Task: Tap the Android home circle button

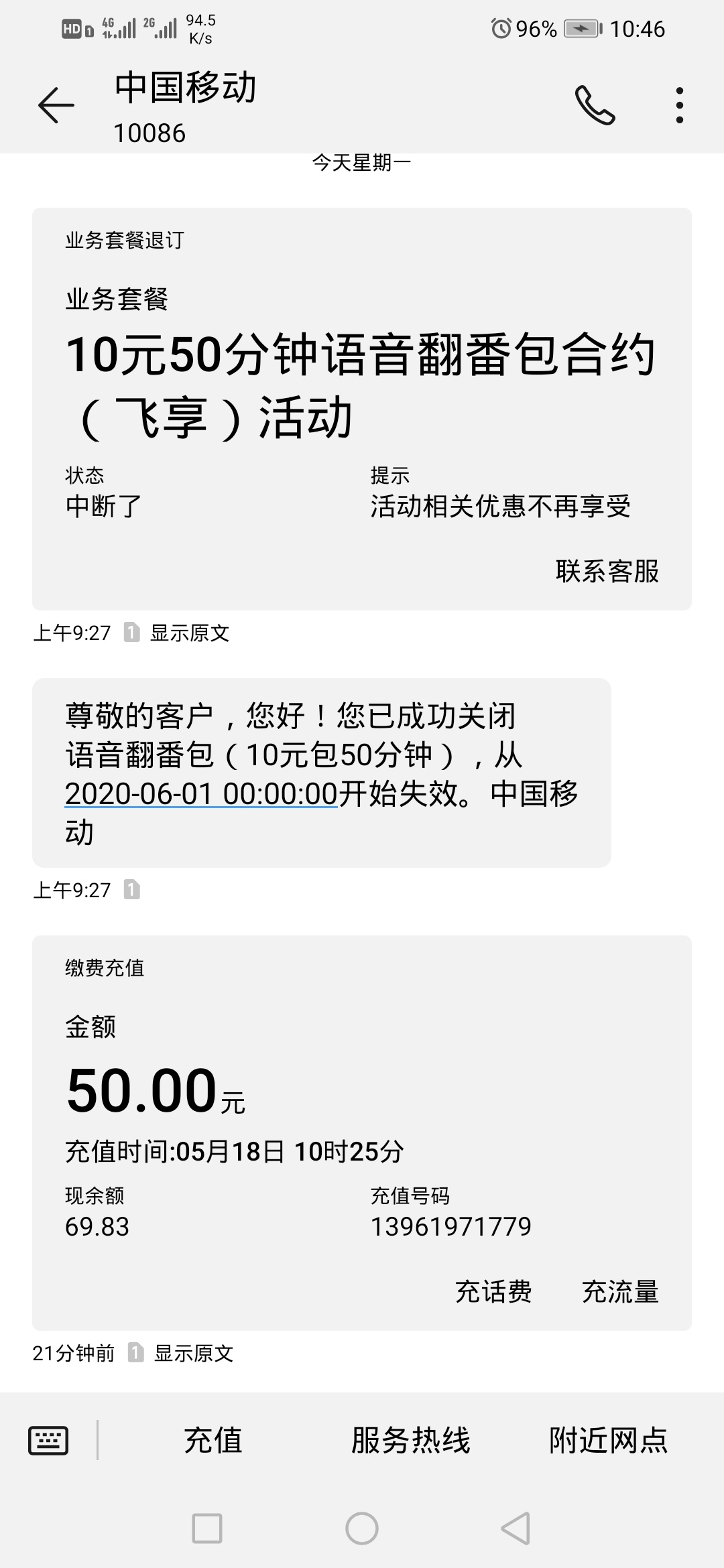Action: coord(362,1528)
